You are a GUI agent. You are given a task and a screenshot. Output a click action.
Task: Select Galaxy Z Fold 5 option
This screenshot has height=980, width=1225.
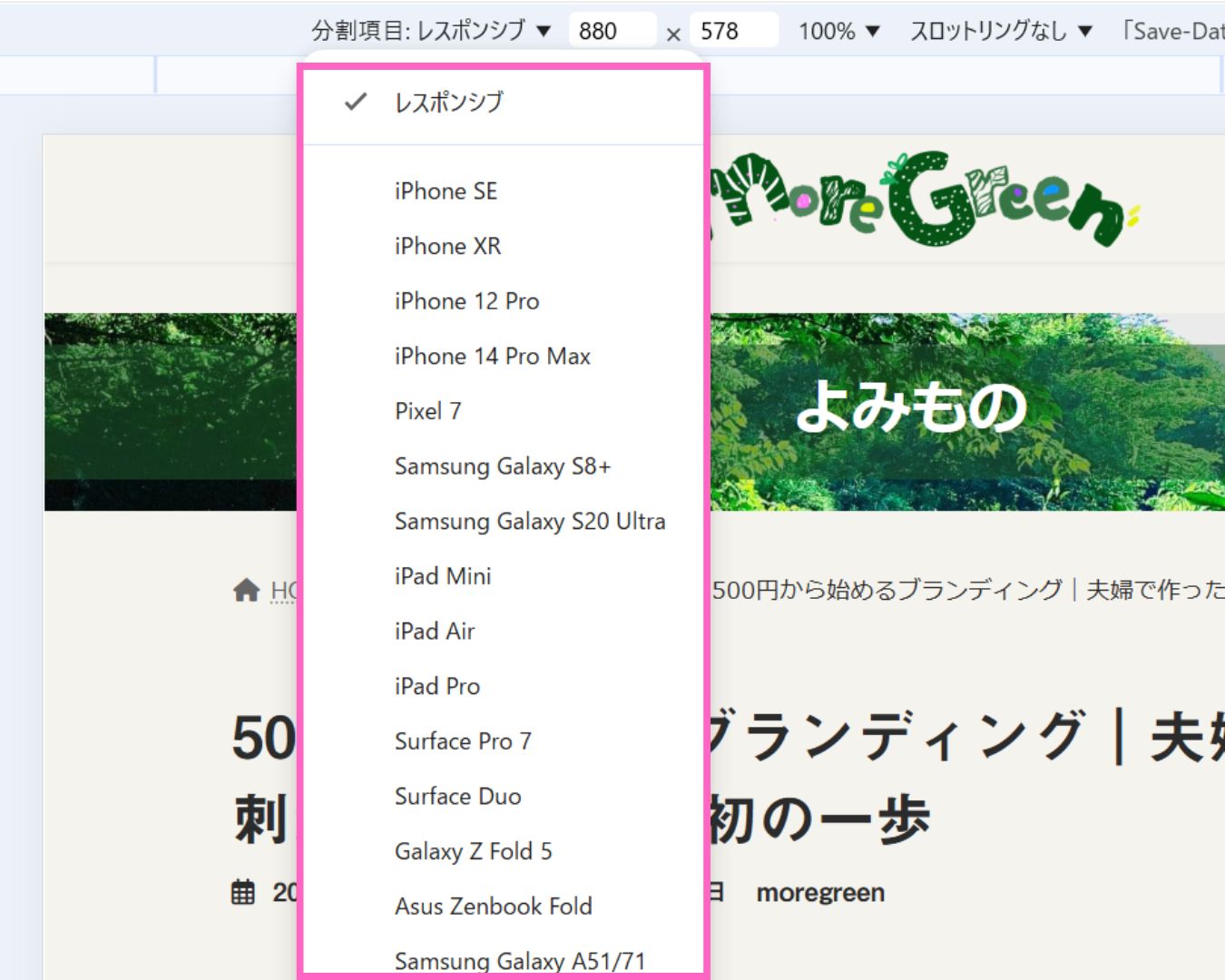tap(473, 851)
